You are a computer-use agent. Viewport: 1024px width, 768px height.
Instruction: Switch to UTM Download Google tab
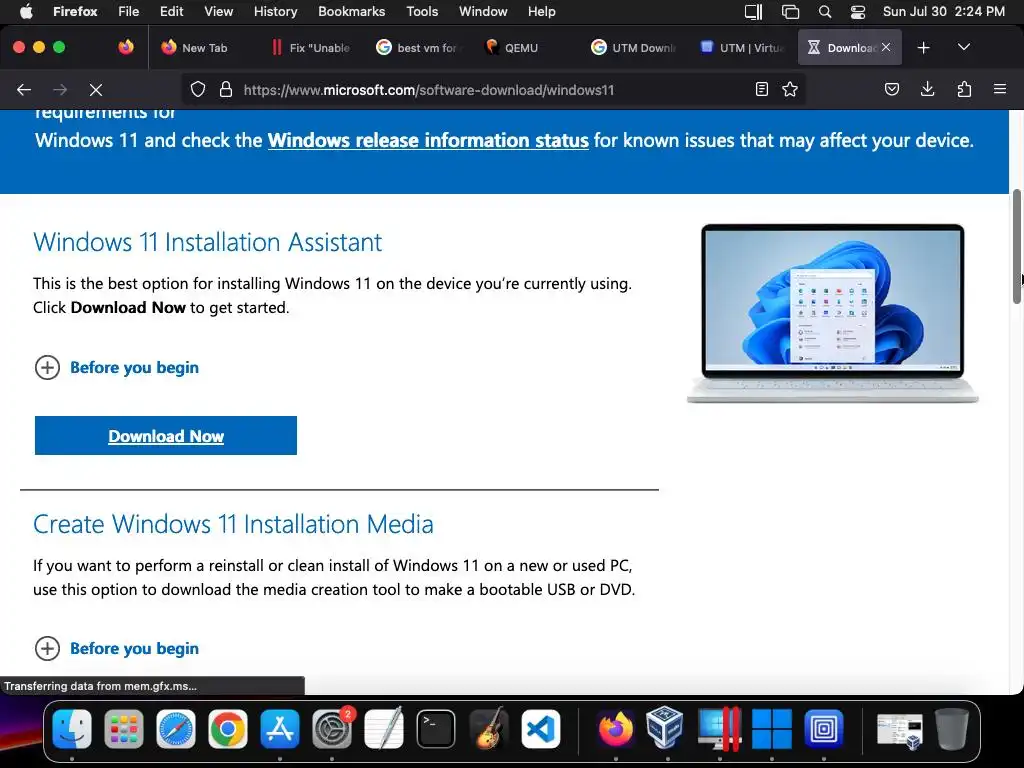pos(633,48)
